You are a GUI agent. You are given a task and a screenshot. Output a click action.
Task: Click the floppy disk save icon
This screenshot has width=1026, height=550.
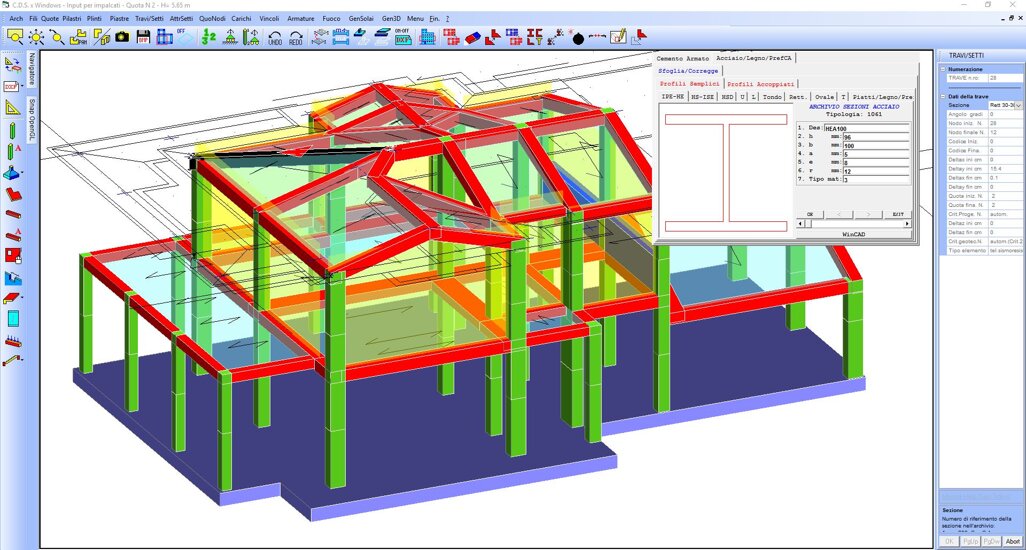pyautogui.click(x=143, y=37)
